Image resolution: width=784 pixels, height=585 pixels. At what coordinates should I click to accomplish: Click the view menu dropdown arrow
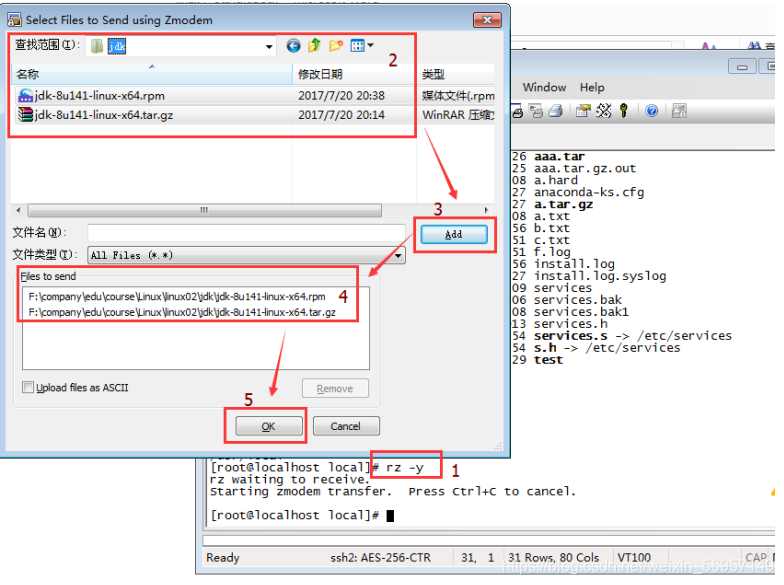coord(370,46)
